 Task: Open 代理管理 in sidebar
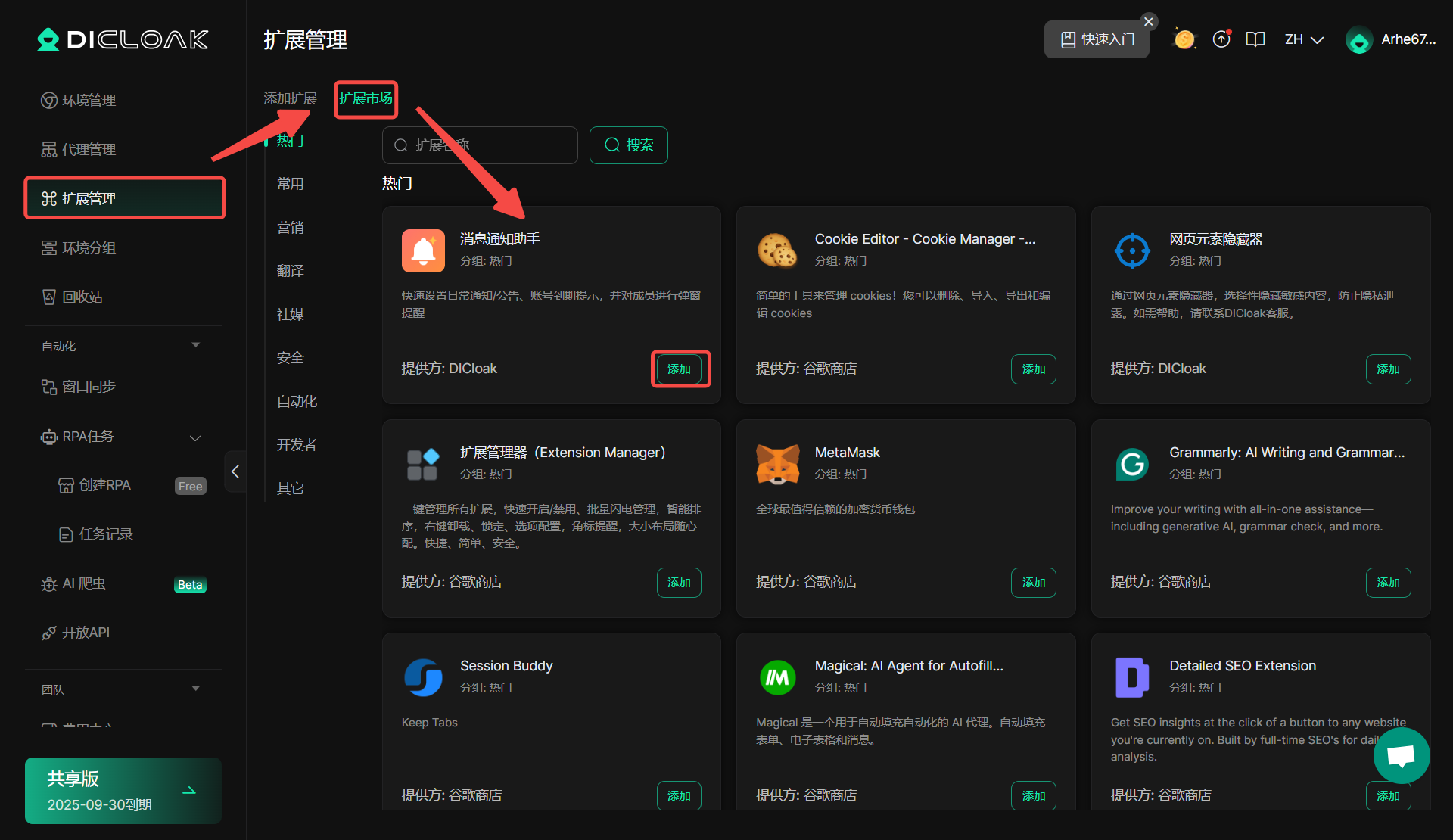(78, 149)
